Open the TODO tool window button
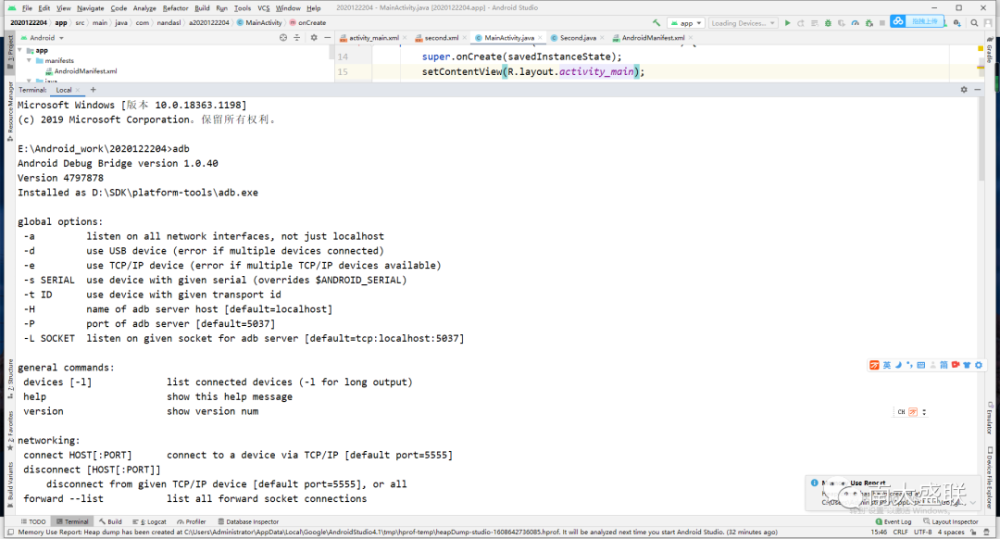Screen dimensions: 1000x539 click(x=34, y=522)
